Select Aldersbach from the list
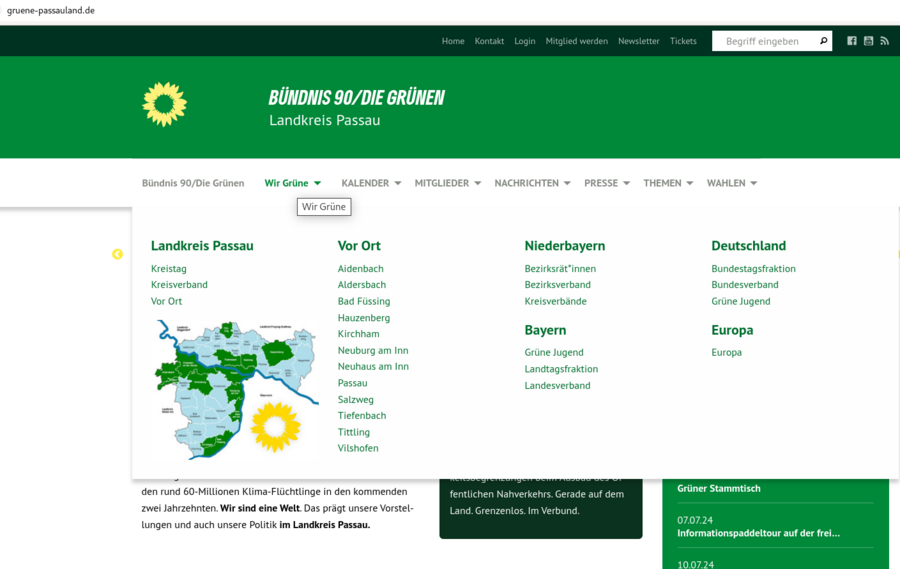 point(362,285)
